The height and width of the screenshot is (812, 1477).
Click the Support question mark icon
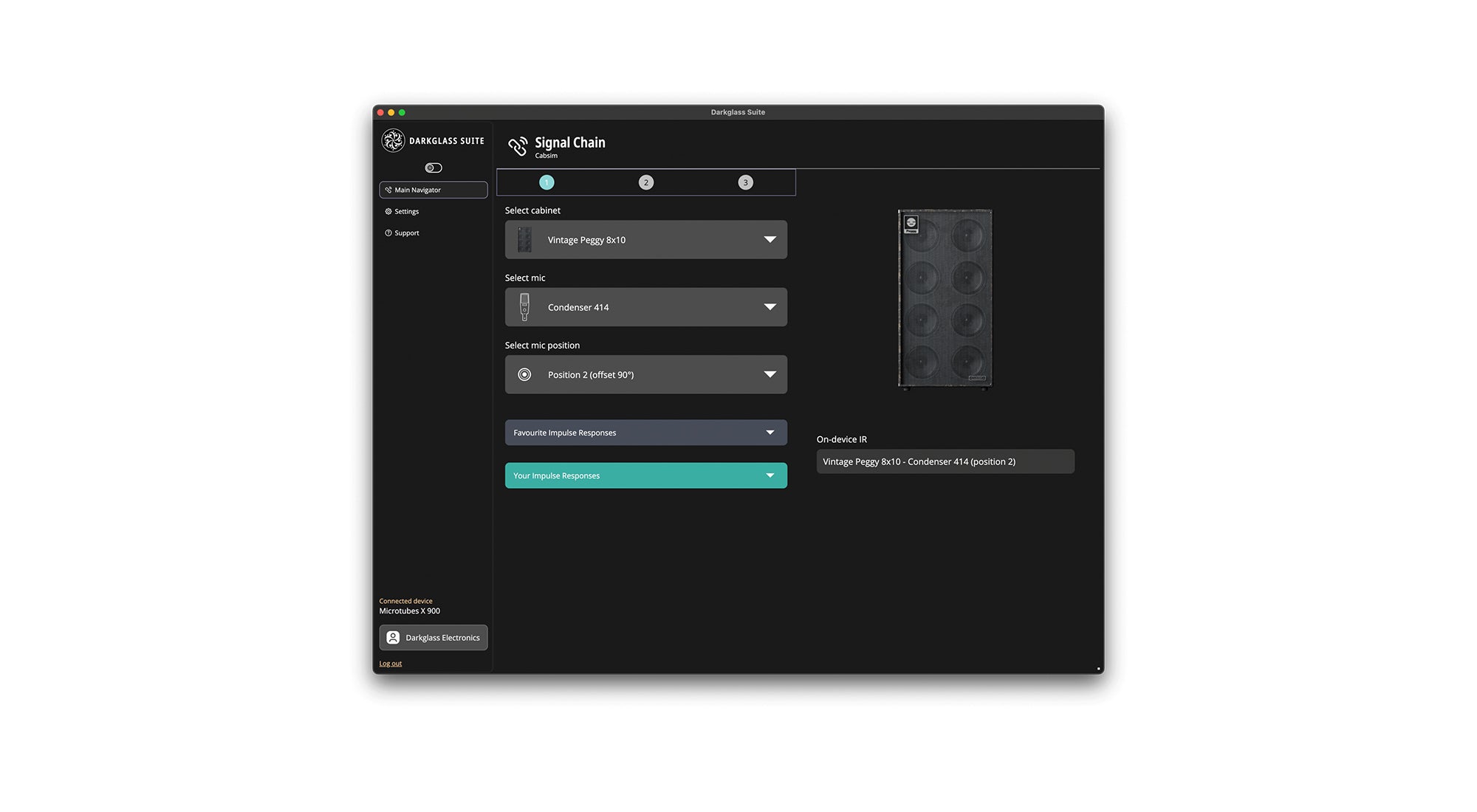(x=388, y=233)
